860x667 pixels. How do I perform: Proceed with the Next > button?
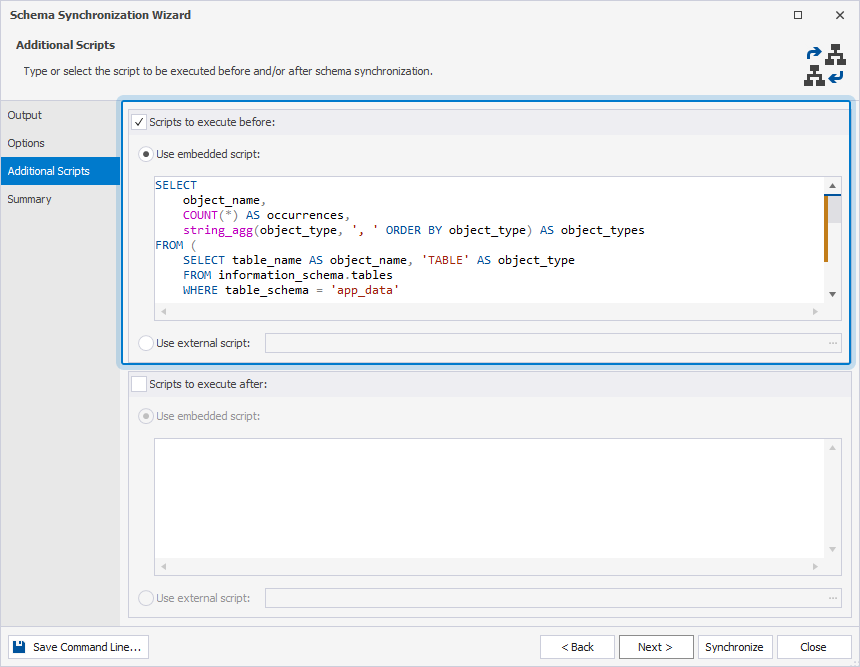(x=656, y=647)
